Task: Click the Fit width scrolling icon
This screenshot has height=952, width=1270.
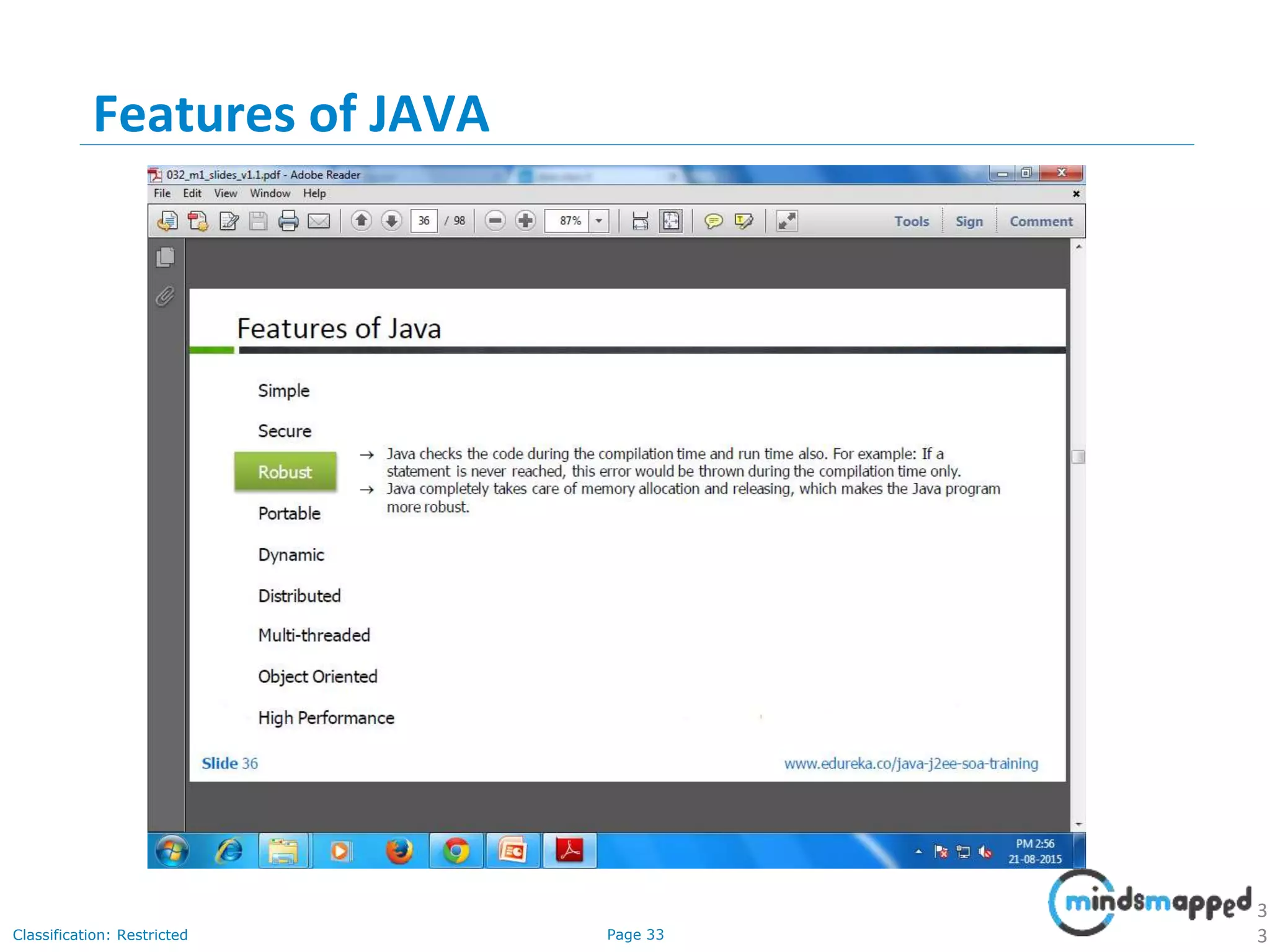Action: [x=640, y=221]
